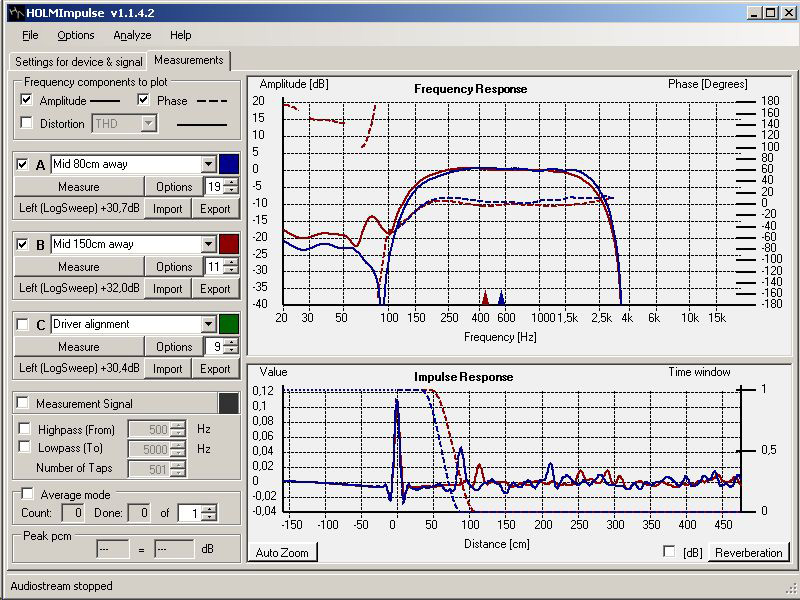Open the Options menu
The width and height of the screenshot is (800, 600).
pos(76,35)
